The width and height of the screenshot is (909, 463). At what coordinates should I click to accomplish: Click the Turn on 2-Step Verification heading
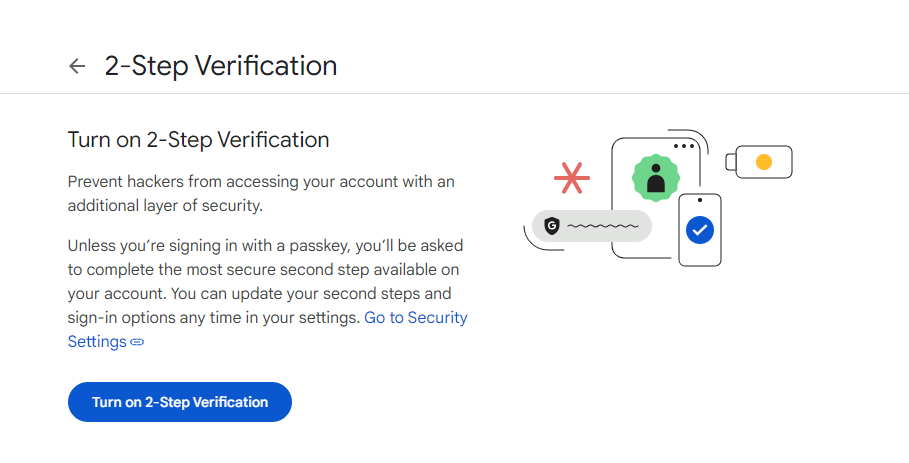[198, 139]
